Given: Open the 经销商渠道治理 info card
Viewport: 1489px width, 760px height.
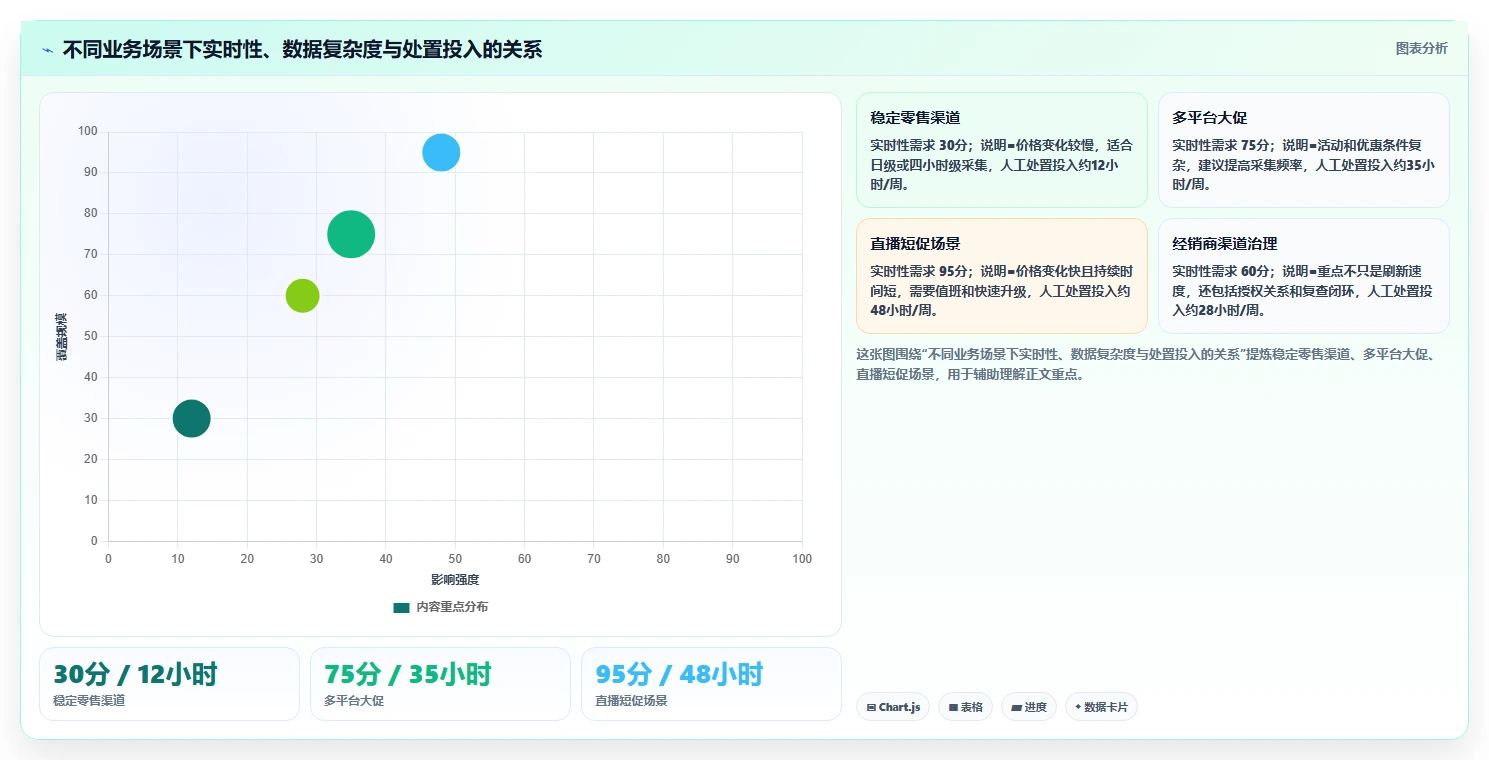Looking at the screenshot, I should coord(1304,276).
